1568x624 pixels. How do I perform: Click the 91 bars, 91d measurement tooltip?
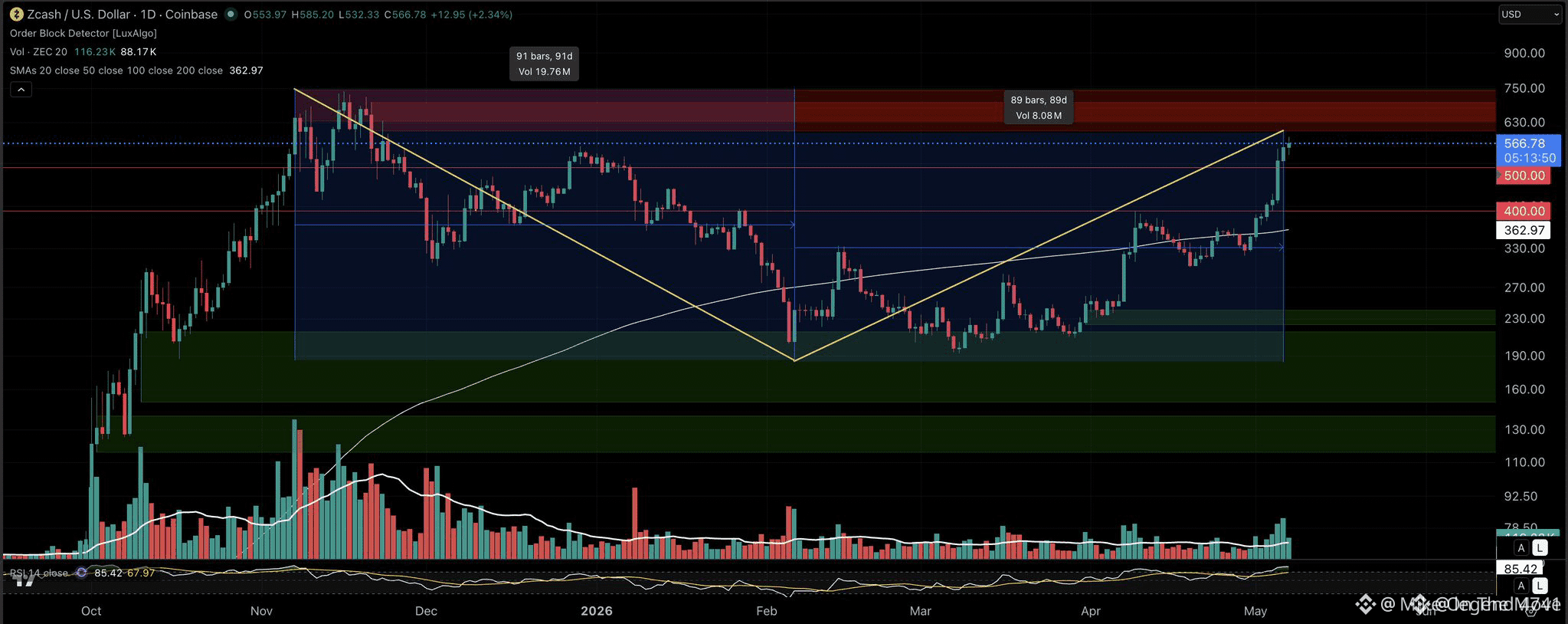pyautogui.click(x=545, y=64)
